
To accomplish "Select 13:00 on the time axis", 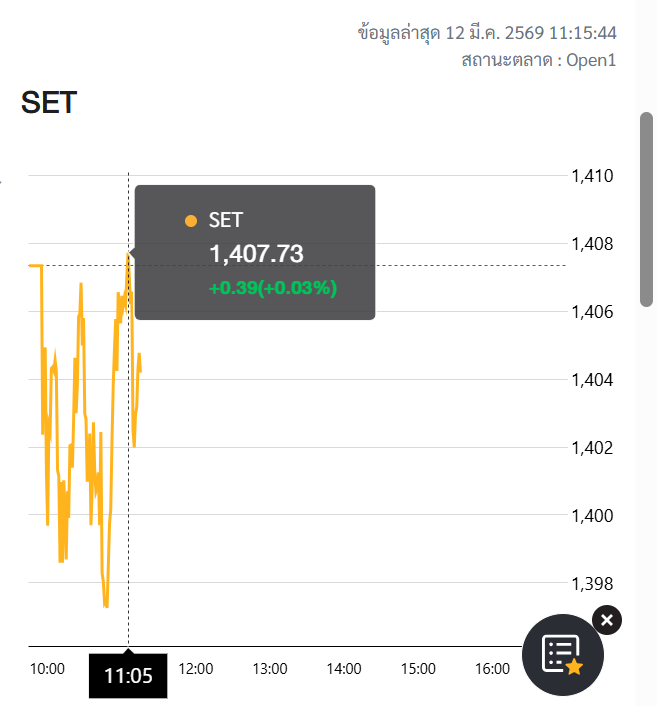I will [x=270, y=669].
